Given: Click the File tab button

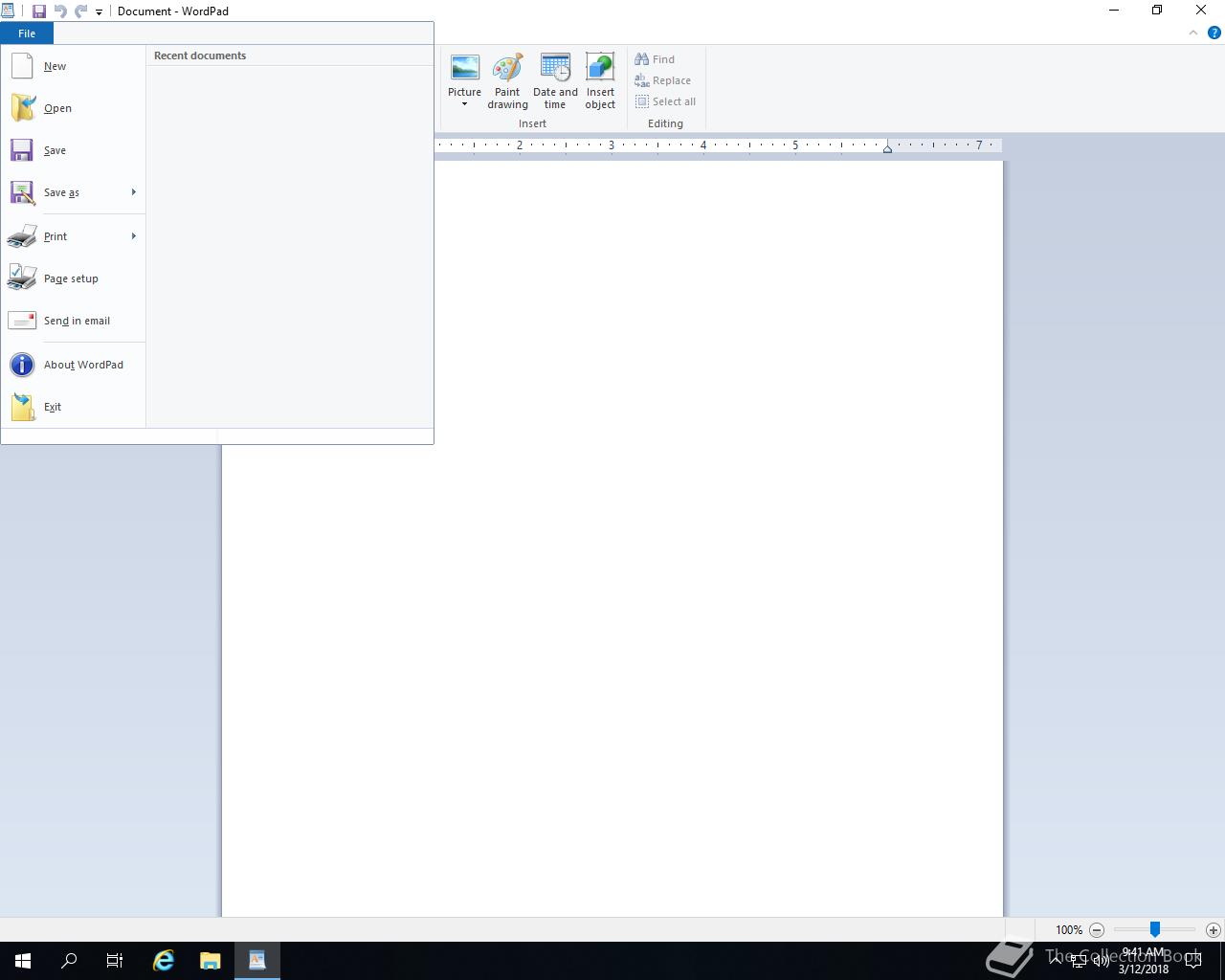Looking at the screenshot, I should pos(27,33).
